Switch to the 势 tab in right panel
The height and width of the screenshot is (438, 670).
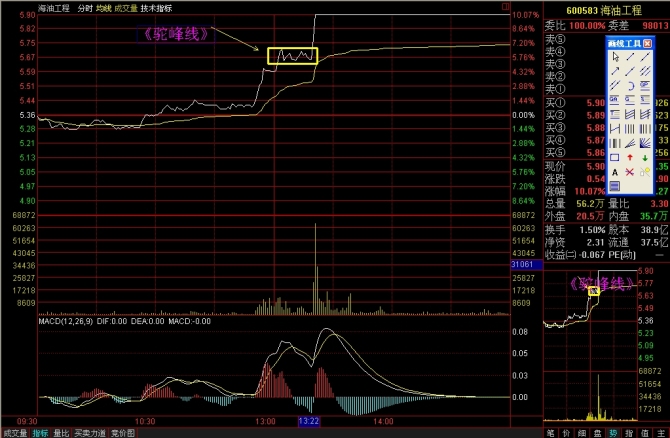click(x=613, y=433)
